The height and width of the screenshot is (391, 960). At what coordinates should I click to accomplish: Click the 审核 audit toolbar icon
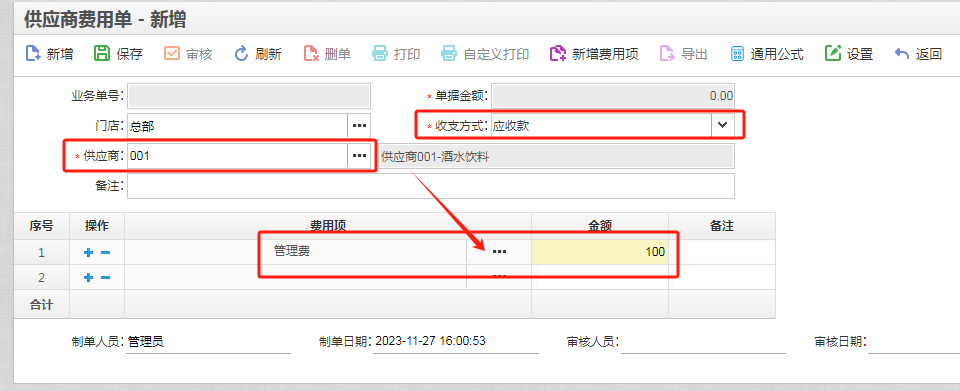click(x=171, y=54)
